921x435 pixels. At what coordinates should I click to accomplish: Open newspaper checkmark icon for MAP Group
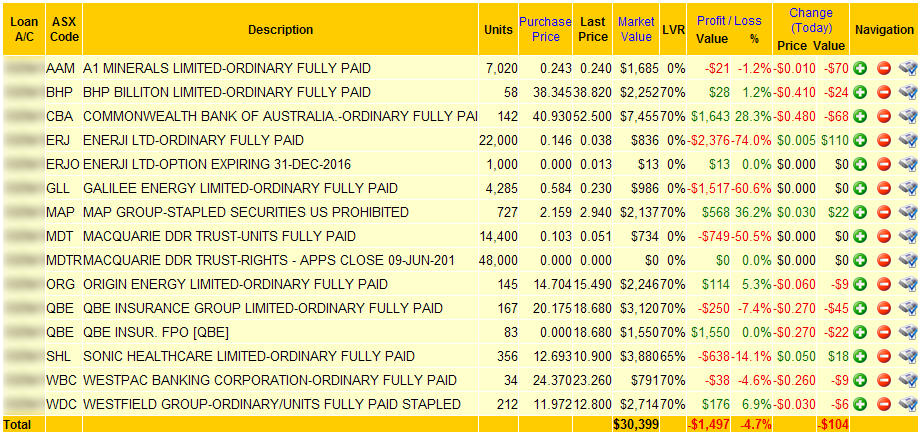907,212
